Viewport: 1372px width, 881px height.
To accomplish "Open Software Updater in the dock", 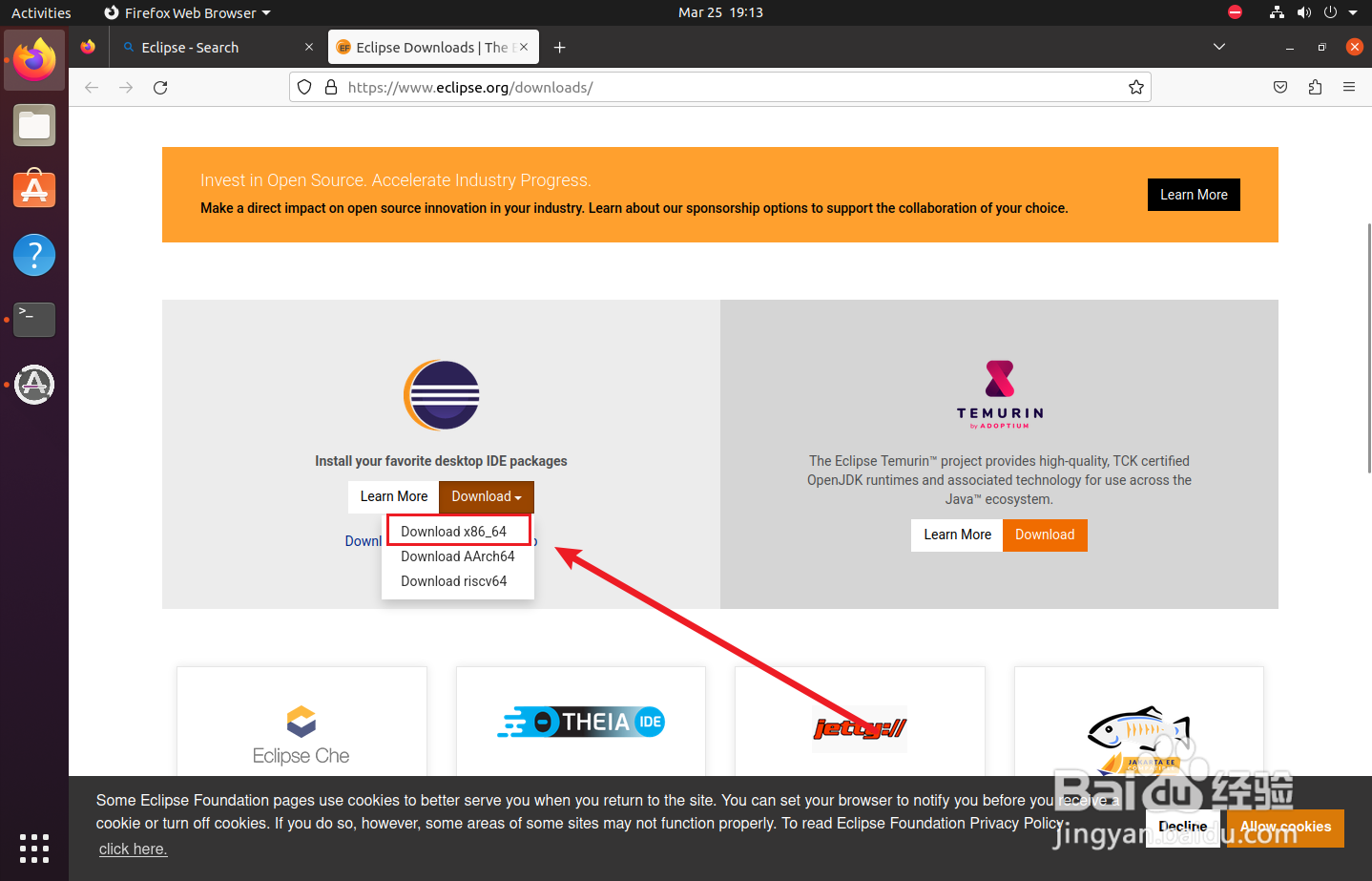I will tap(34, 385).
